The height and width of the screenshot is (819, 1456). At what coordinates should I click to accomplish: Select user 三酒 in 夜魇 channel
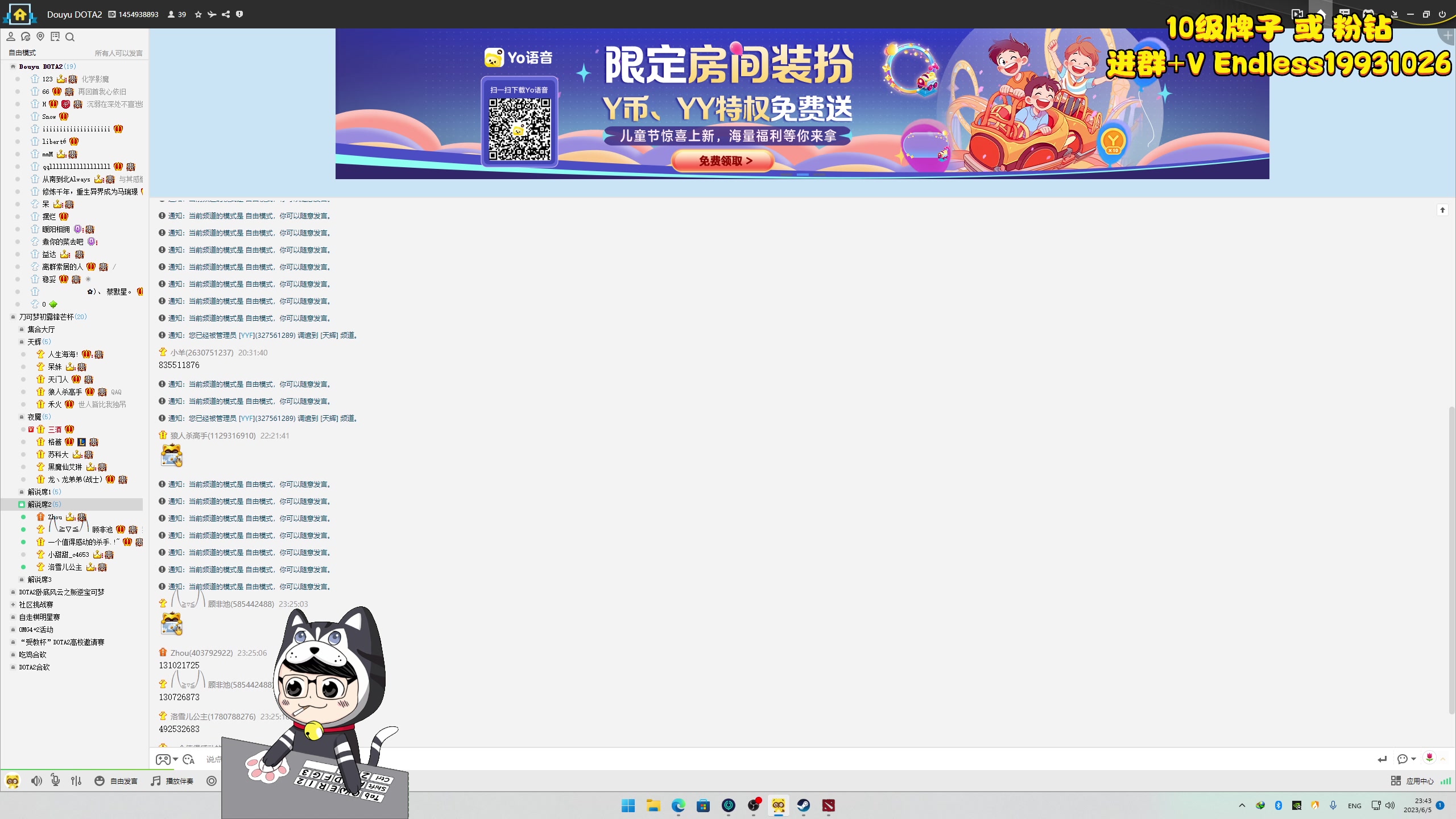(55, 429)
